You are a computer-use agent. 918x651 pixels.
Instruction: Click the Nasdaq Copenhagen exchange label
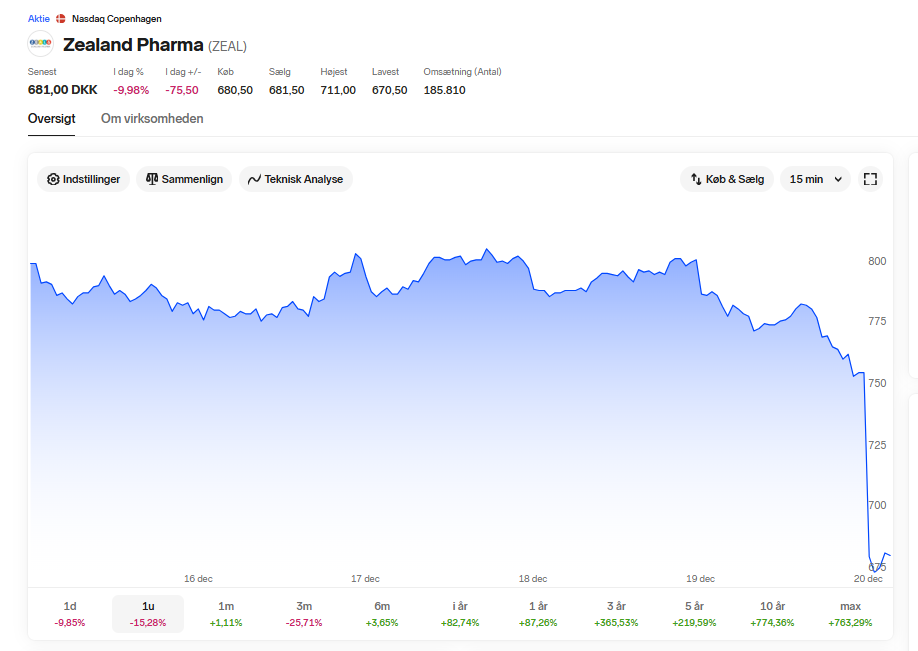(x=117, y=19)
